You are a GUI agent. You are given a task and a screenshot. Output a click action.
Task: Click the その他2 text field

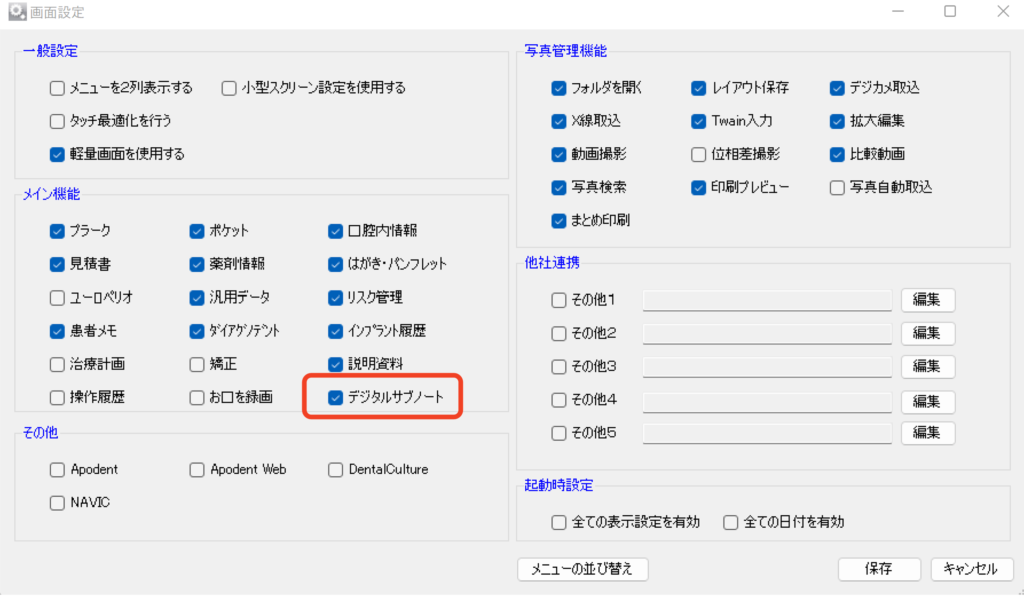767,334
